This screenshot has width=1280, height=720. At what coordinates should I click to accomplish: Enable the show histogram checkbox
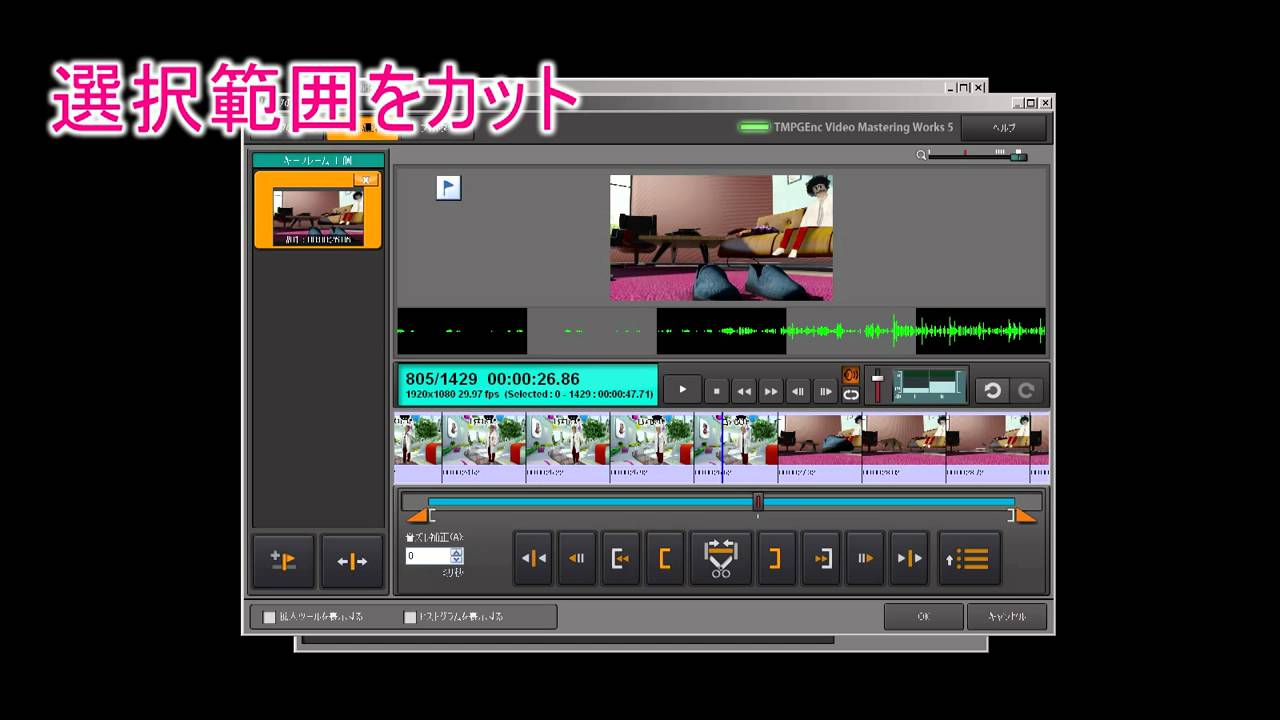(x=410, y=617)
